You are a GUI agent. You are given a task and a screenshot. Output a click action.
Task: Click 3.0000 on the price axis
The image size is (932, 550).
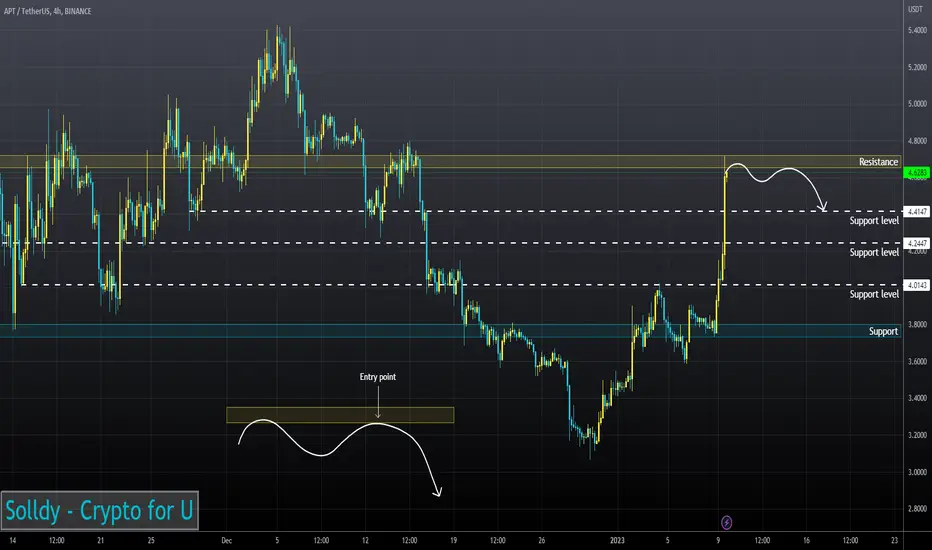click(917, 472)
